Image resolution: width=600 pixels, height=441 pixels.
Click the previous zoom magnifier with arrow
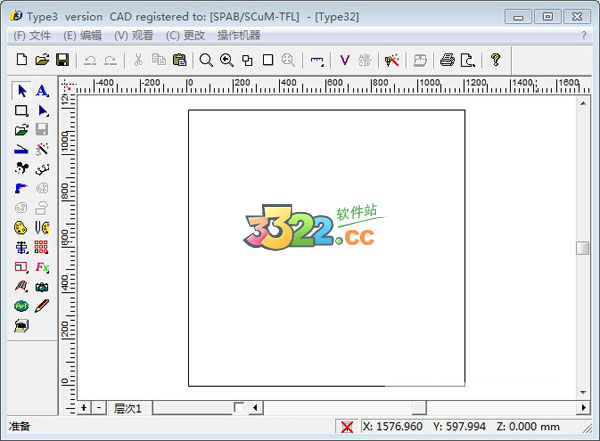click(x=227, y=60)
